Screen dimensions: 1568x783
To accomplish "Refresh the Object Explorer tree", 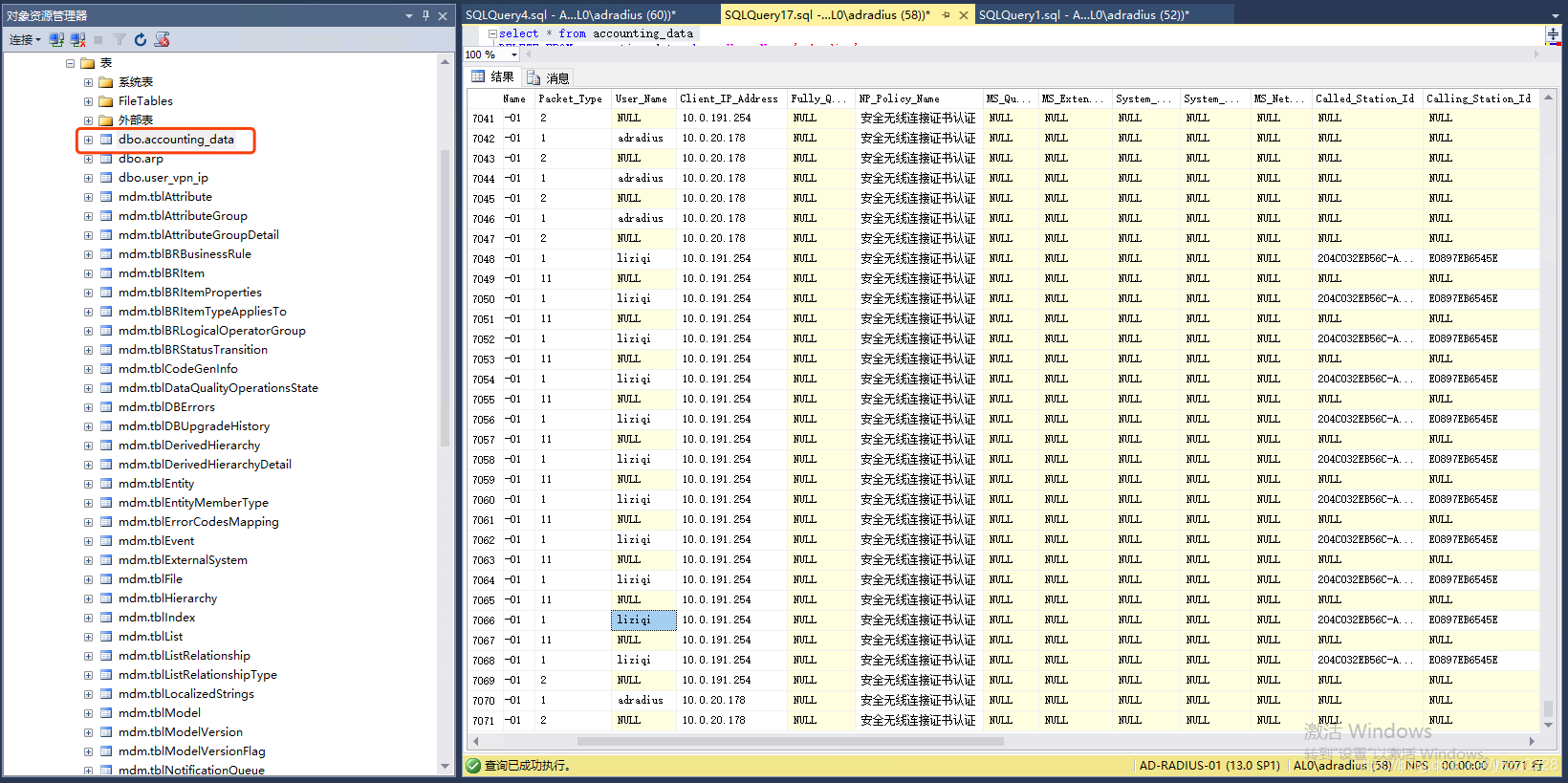I will (x=141, y=39).
